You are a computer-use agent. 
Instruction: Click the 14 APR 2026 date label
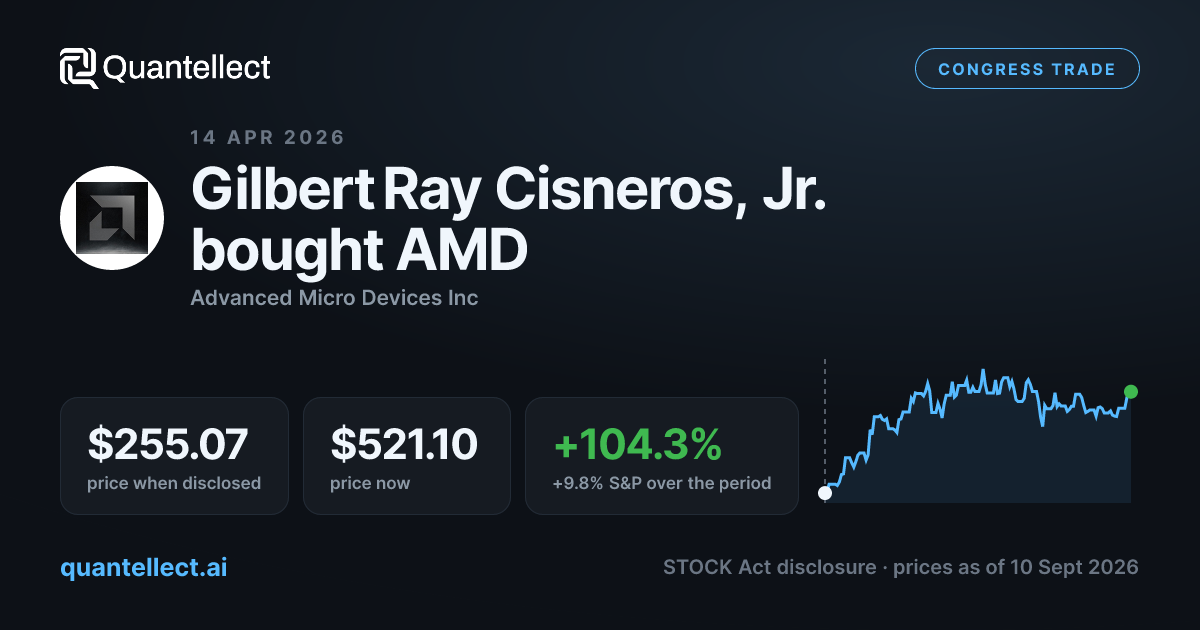point(267,138)
